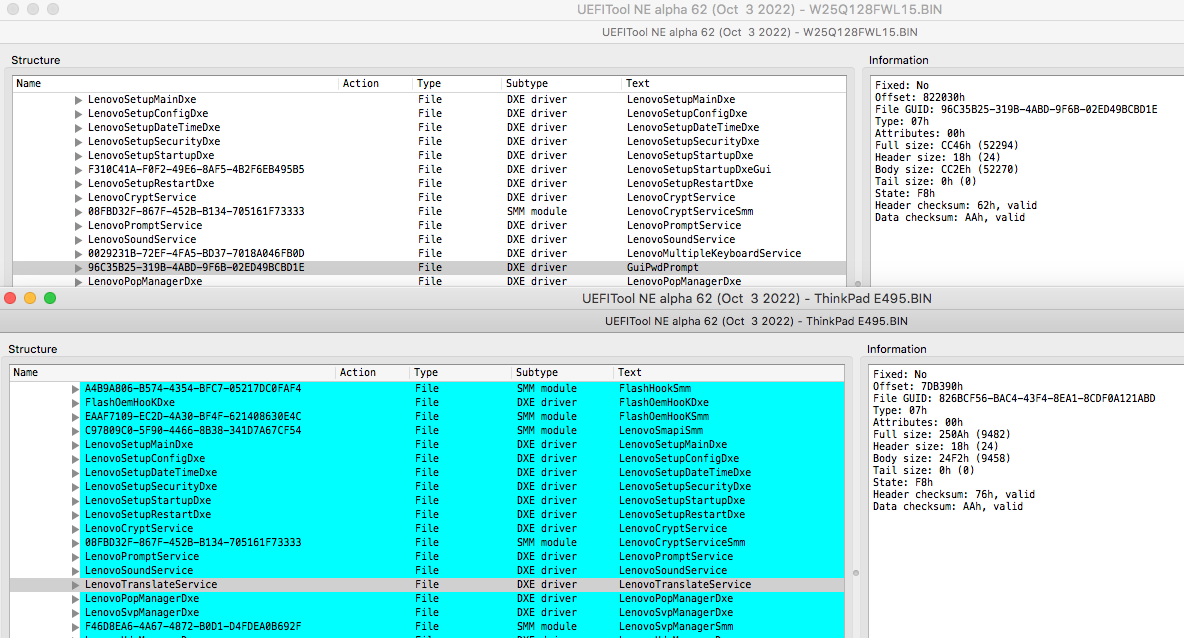
Task: Click Action column header in E495 window
Action: pyautogui.click(x=372, y=373)
